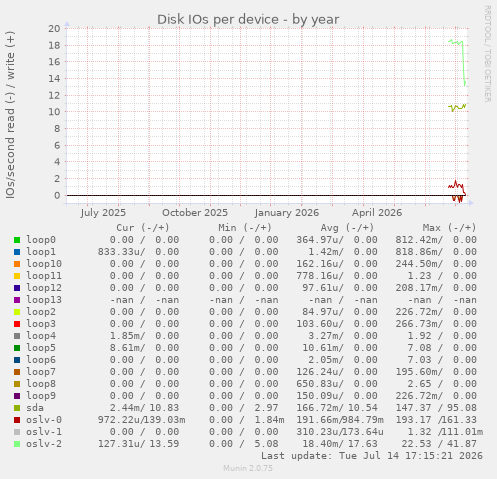Select the loop4 legend label
Image resolution: width=497 pixels, height=479 pixels.
41,336
